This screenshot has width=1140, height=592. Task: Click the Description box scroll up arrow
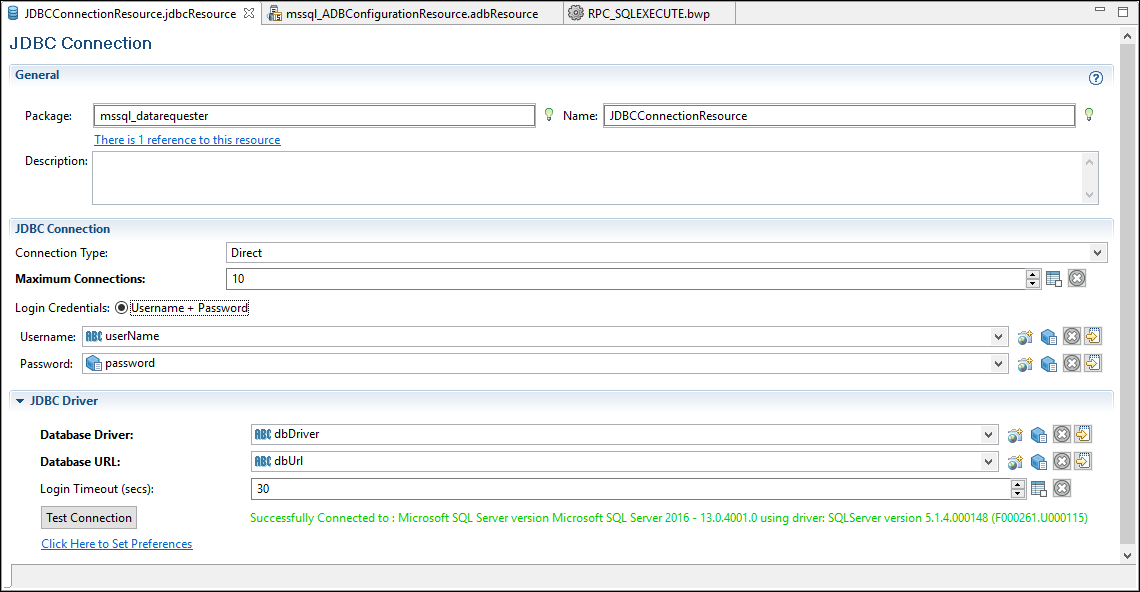pos(1089,161)
